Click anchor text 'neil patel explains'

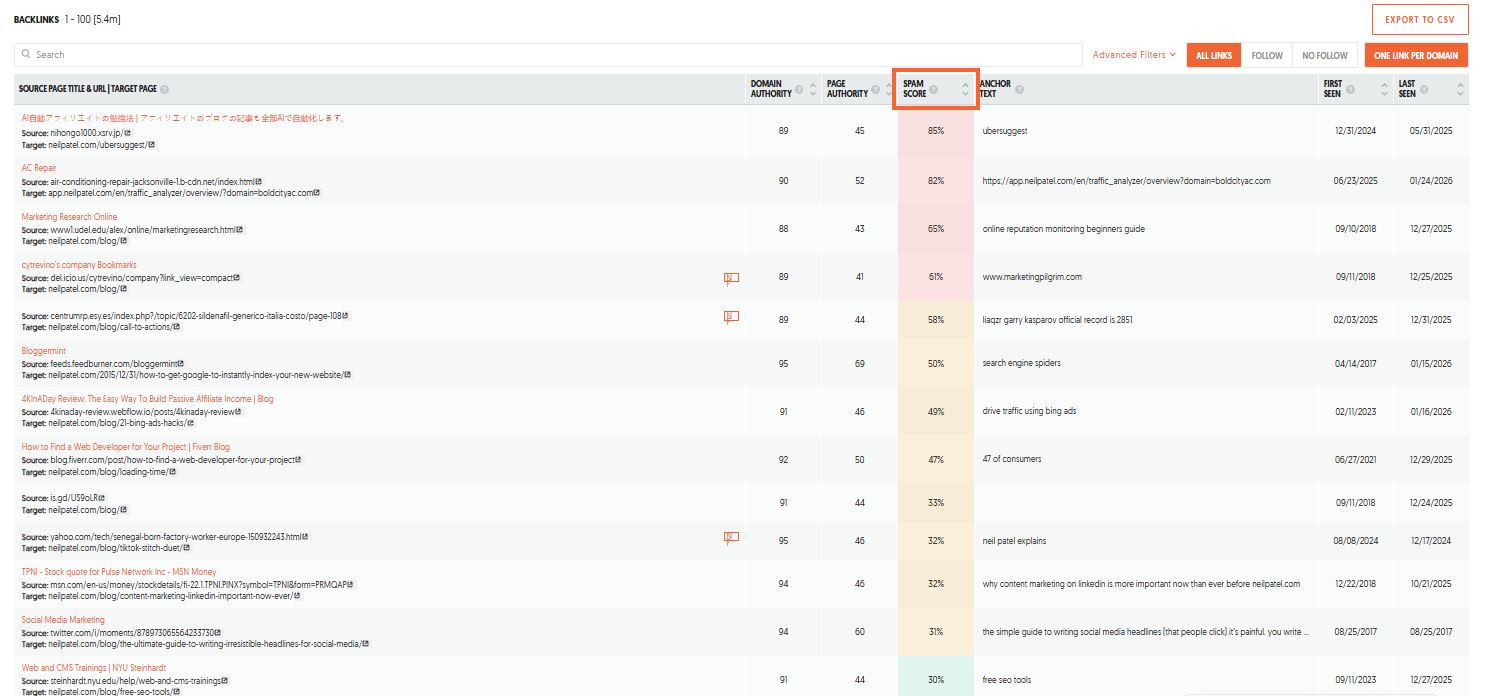point(1014,541)
